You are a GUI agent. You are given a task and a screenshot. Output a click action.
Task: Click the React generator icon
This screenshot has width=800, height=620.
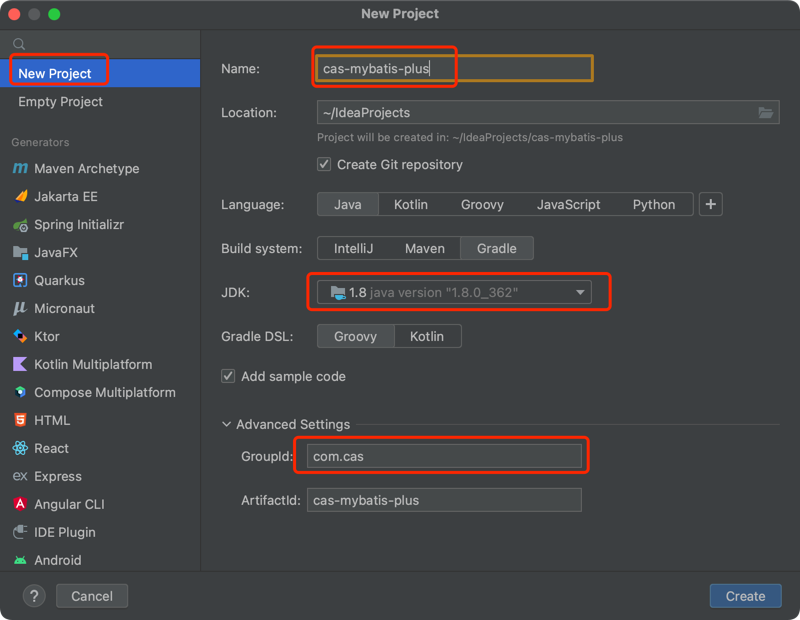[x=20, y=449]
